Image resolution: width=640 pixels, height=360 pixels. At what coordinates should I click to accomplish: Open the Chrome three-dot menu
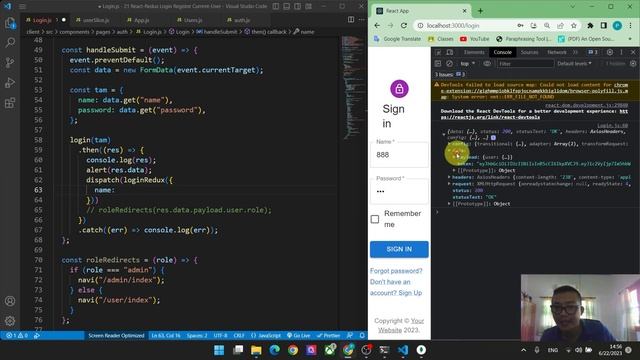tap(631, 25)
